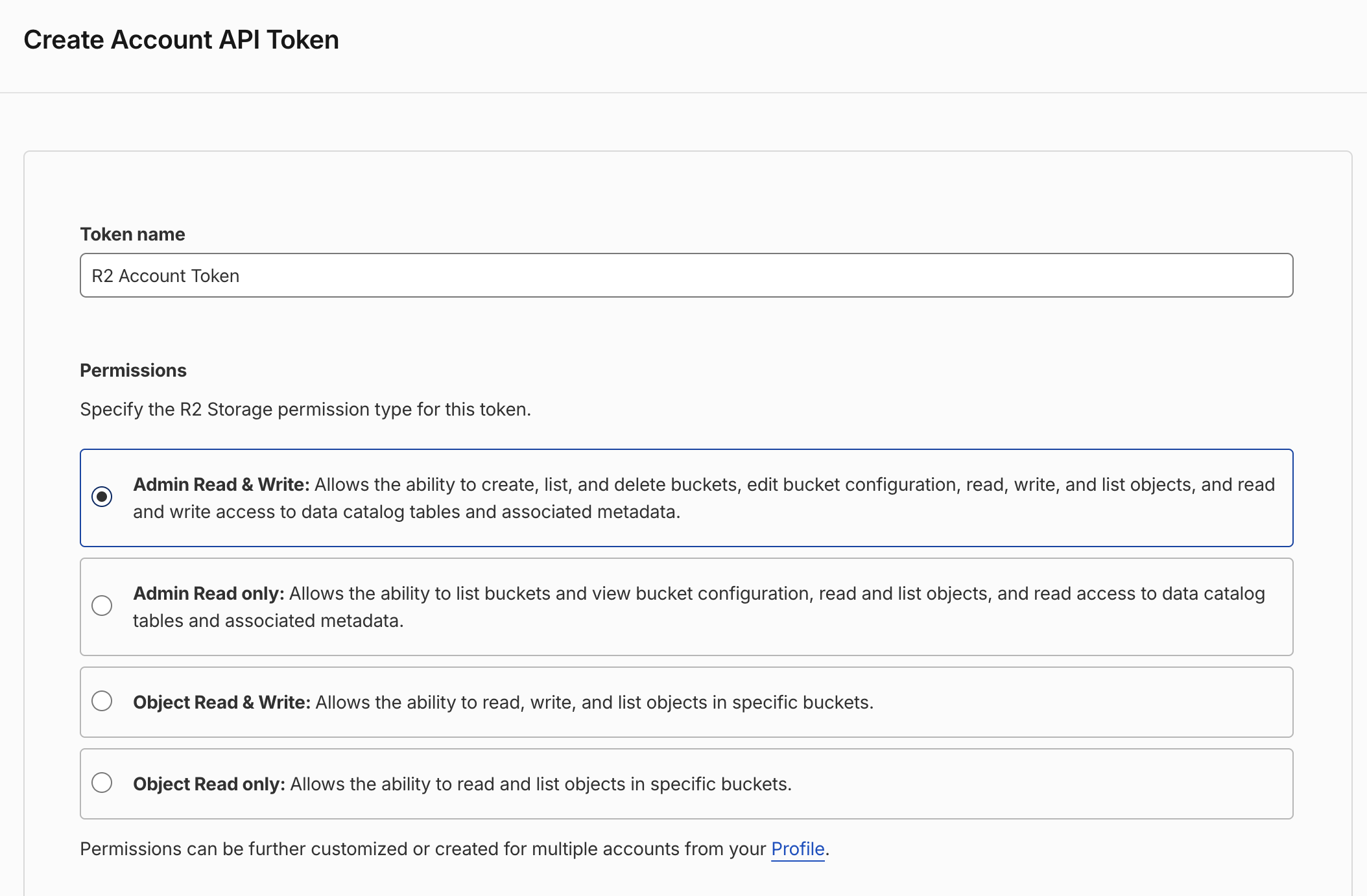Click the Permissions section heading

[133, 370]
